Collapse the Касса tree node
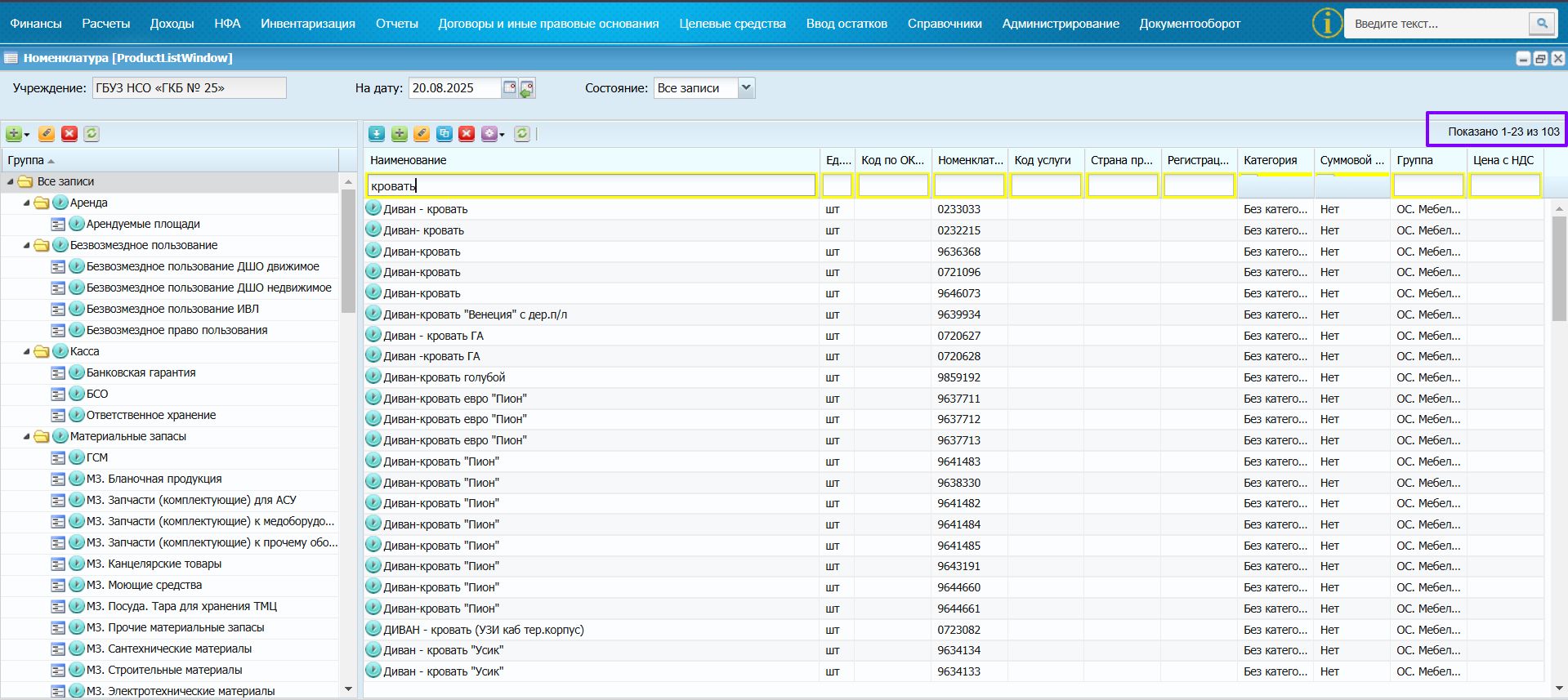This screenshot has width=1568, height=700. coord(26,351)
